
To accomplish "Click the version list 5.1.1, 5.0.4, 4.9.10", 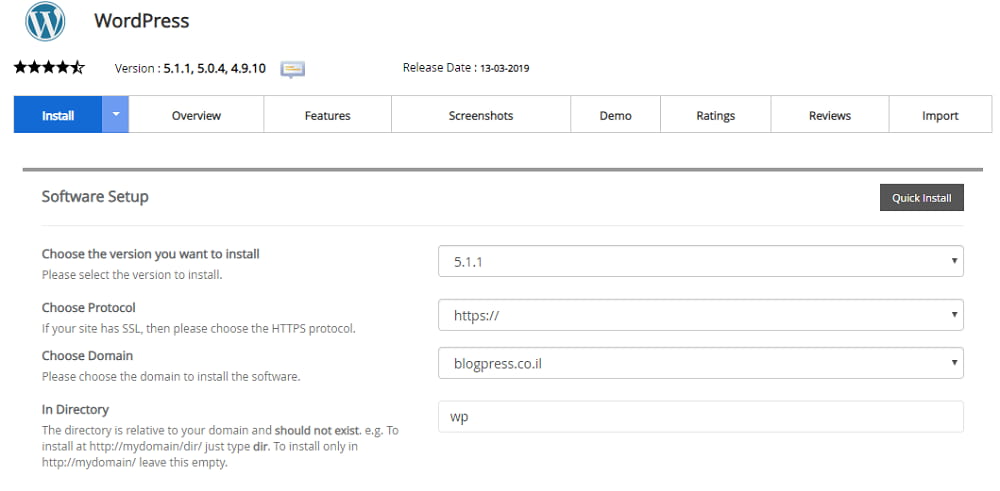I will tap(214, 68).
